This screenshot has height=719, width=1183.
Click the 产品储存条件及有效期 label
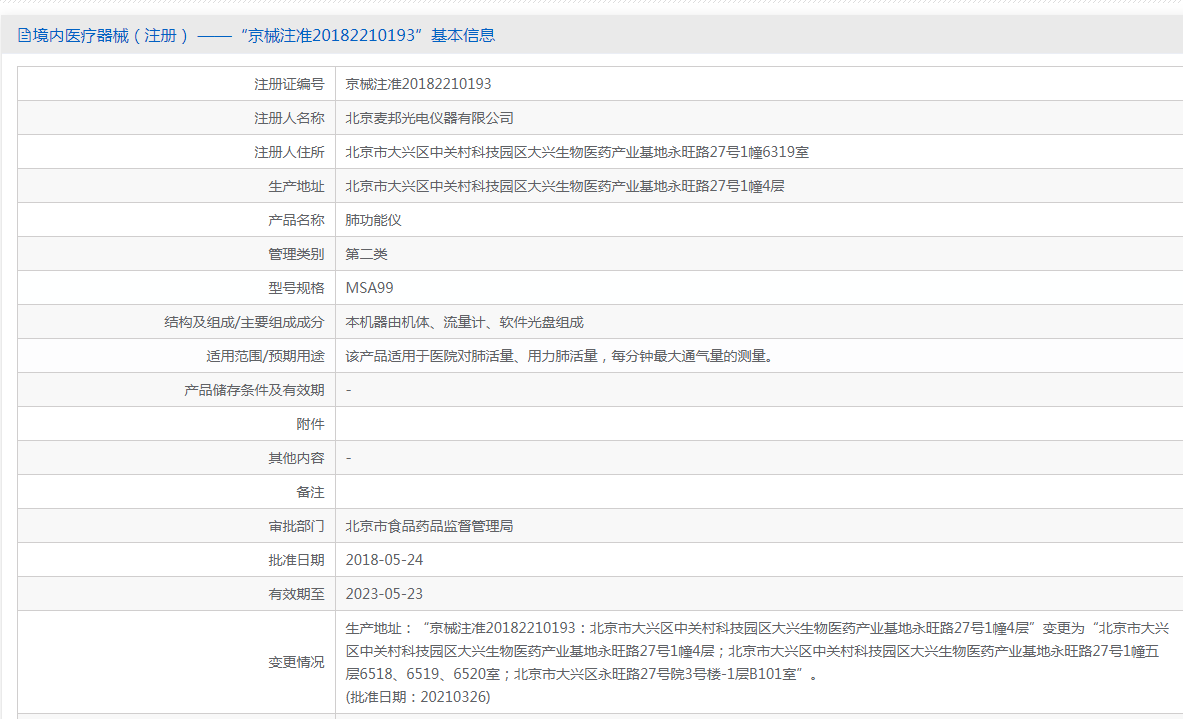[254, 390]
